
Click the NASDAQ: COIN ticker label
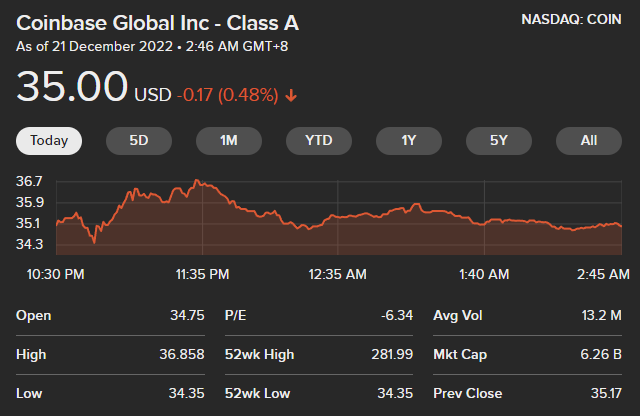click(x=573, y=21)
